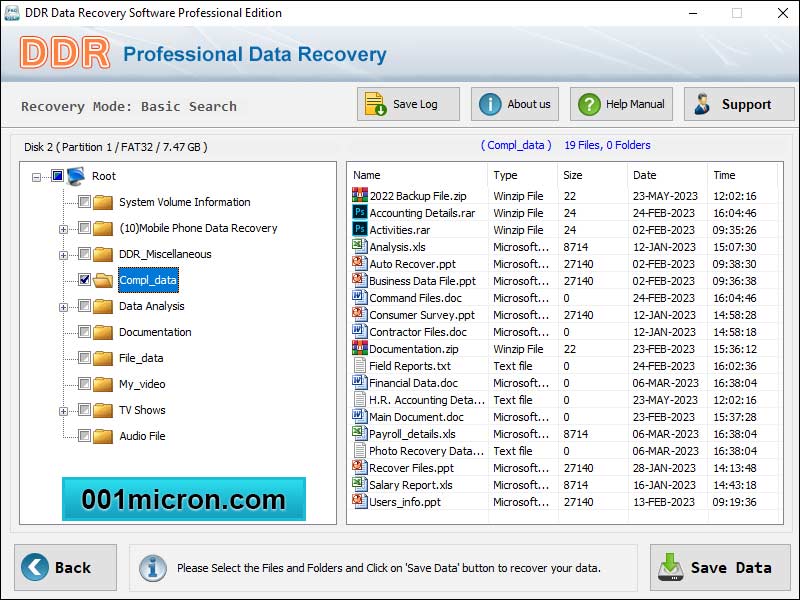Viewport: 800px width, 600px height.
Task: Open the 001micron.com banner link
Action: 183,500
